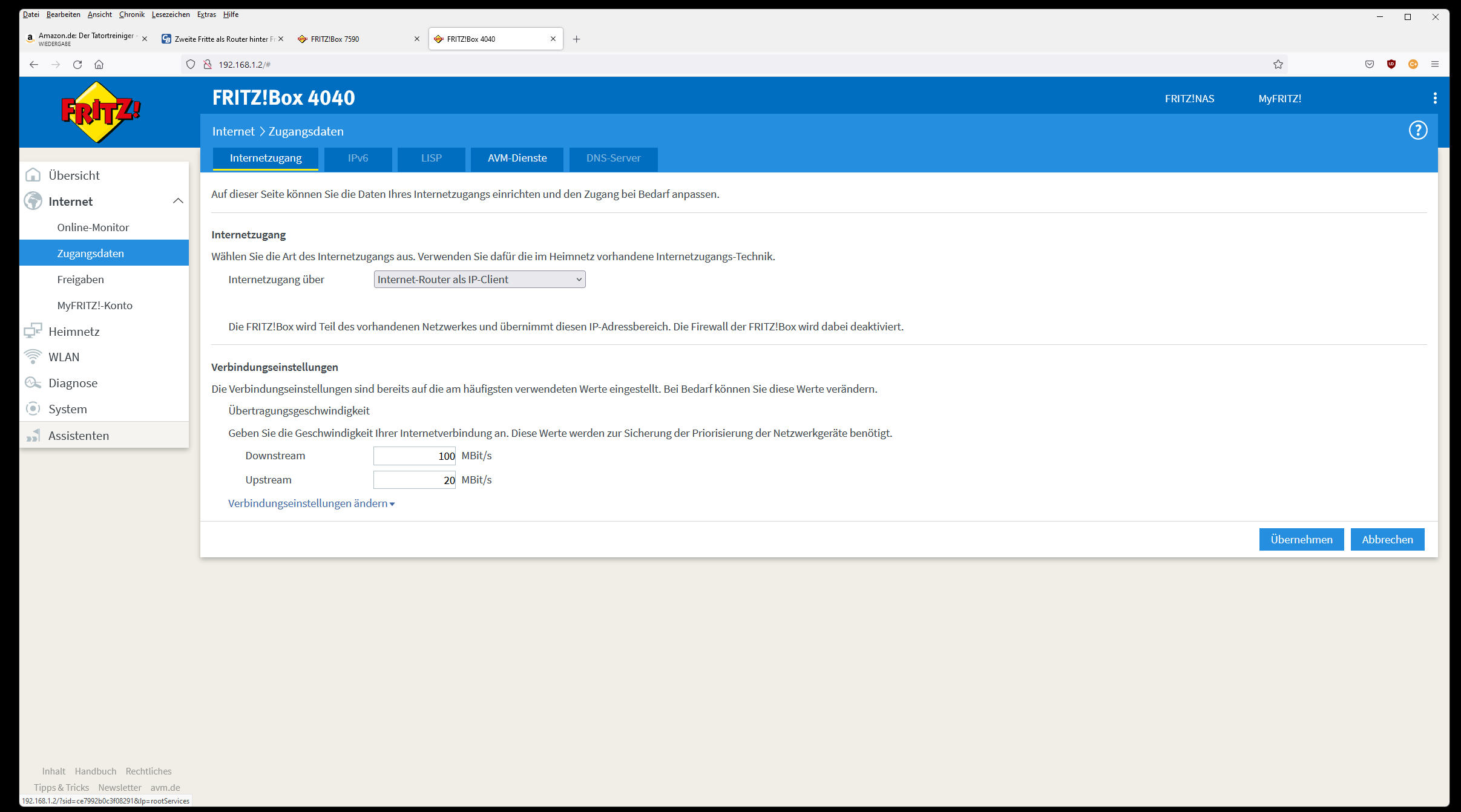This screenshot has height=812, width=1461.
Task: Click the Übersicht house icon
Action: coord(33,175)
